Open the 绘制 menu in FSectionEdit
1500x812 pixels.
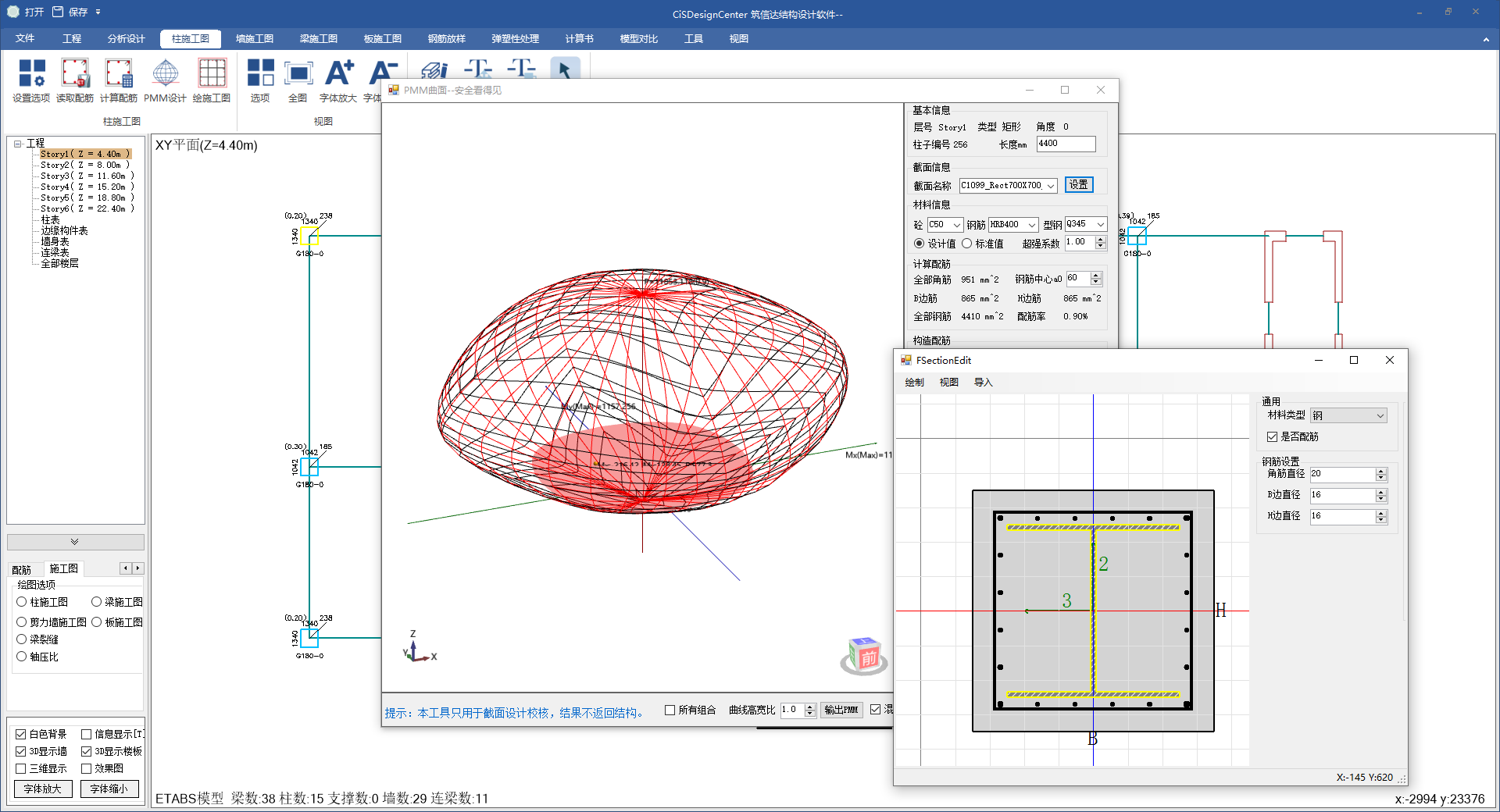[x=914, y=383]
